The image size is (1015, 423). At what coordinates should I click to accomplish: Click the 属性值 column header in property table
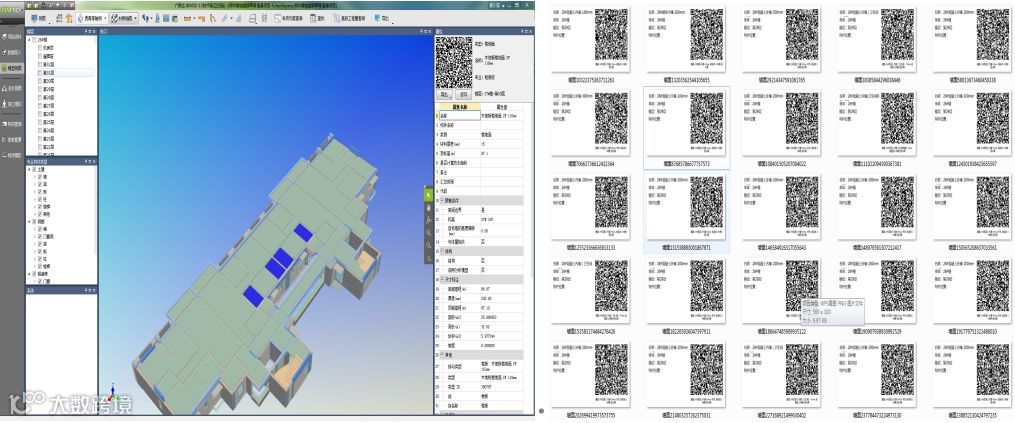point(502,107)
